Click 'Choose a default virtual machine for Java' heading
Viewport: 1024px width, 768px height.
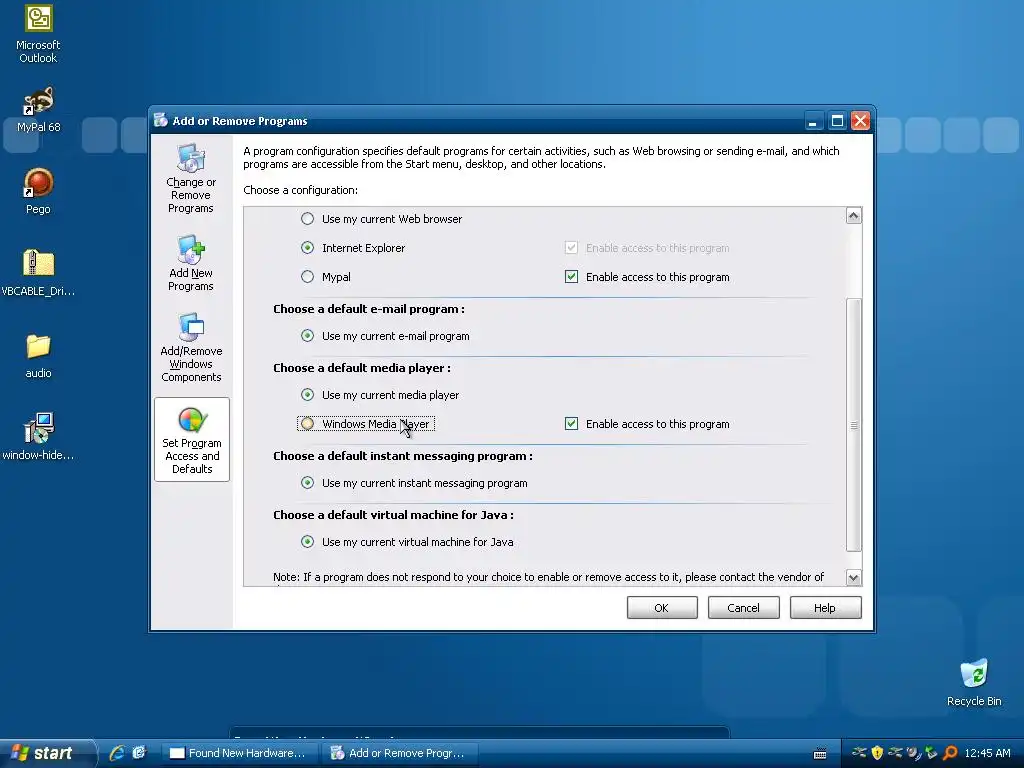[x=393, y=515]
